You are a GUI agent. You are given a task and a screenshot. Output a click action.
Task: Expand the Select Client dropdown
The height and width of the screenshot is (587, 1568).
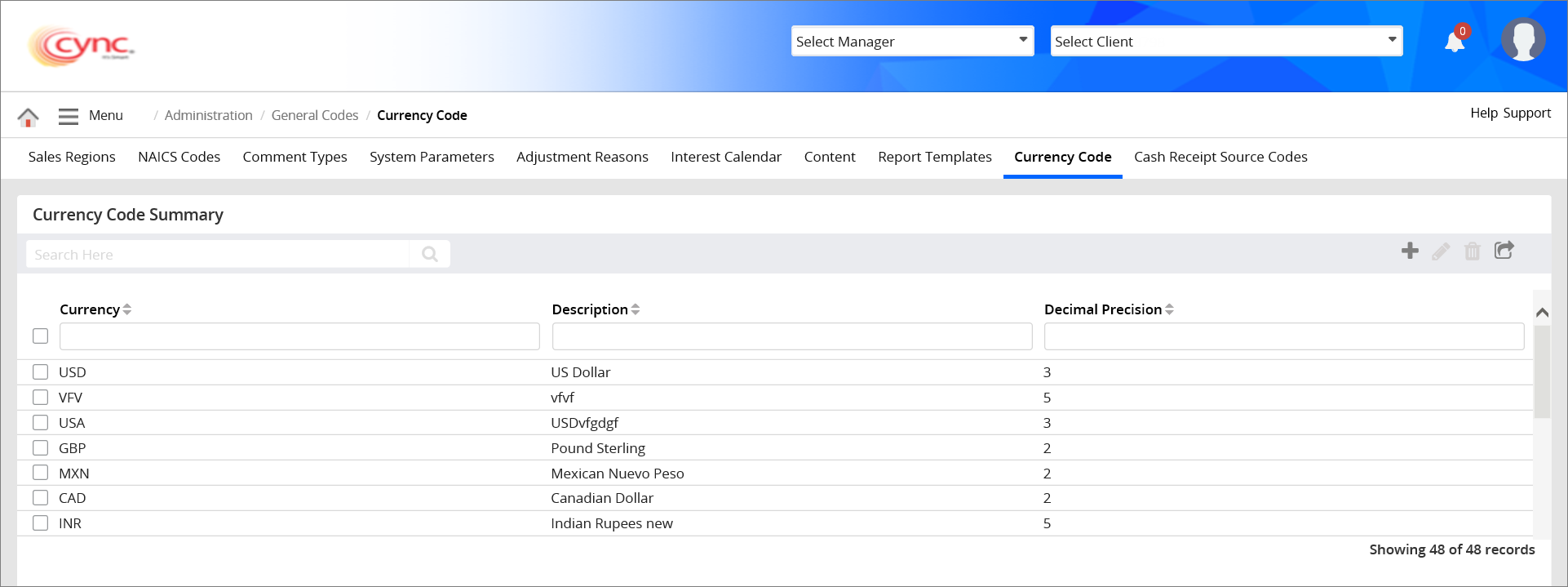tap(1225, 42)
